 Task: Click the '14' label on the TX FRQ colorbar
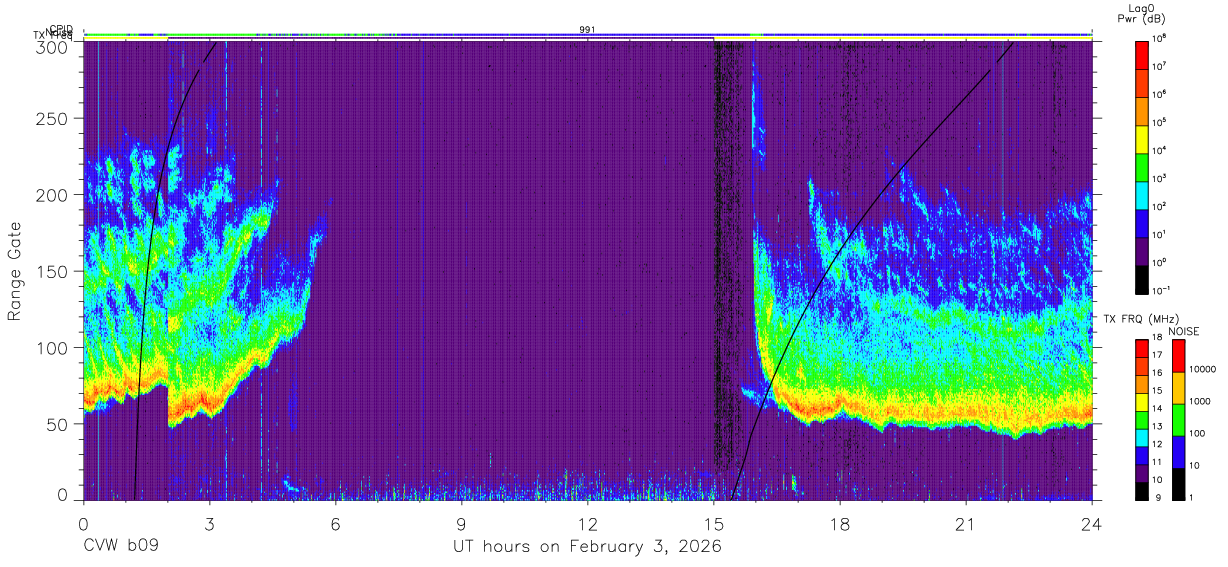(x=1159, y=410)
